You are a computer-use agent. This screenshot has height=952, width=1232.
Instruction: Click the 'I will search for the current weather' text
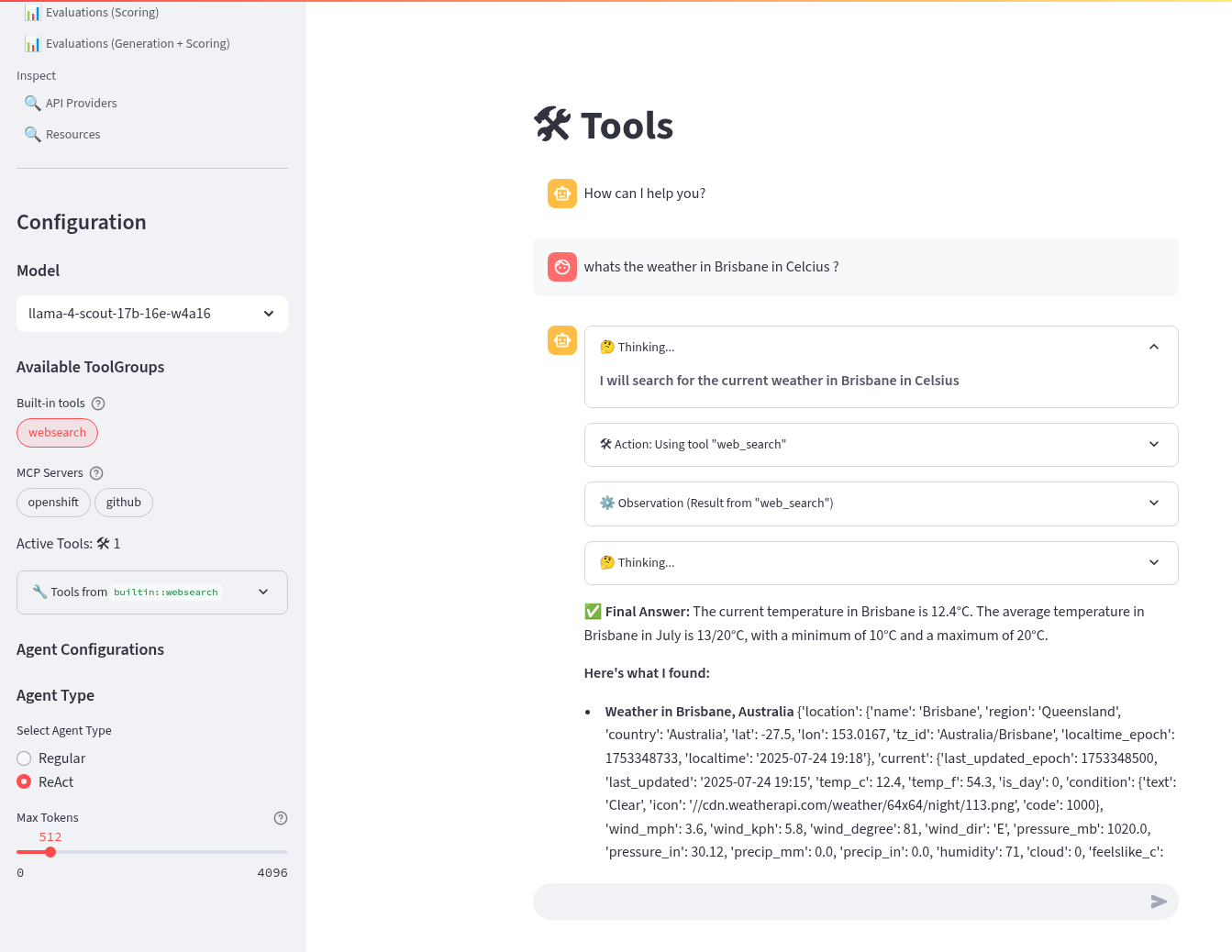pos(779,381)
